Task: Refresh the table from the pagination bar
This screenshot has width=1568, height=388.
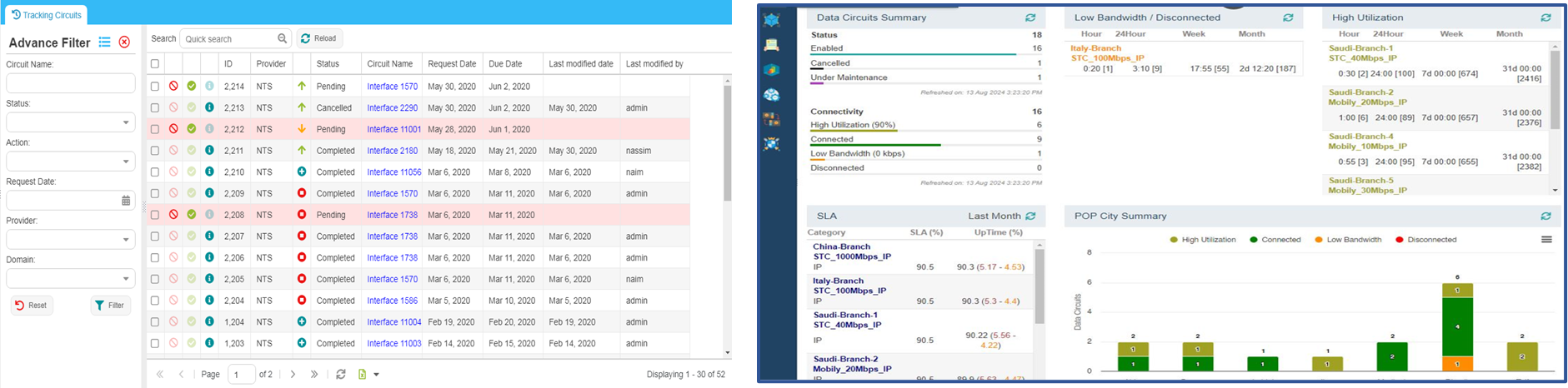Action: (340, 375)
